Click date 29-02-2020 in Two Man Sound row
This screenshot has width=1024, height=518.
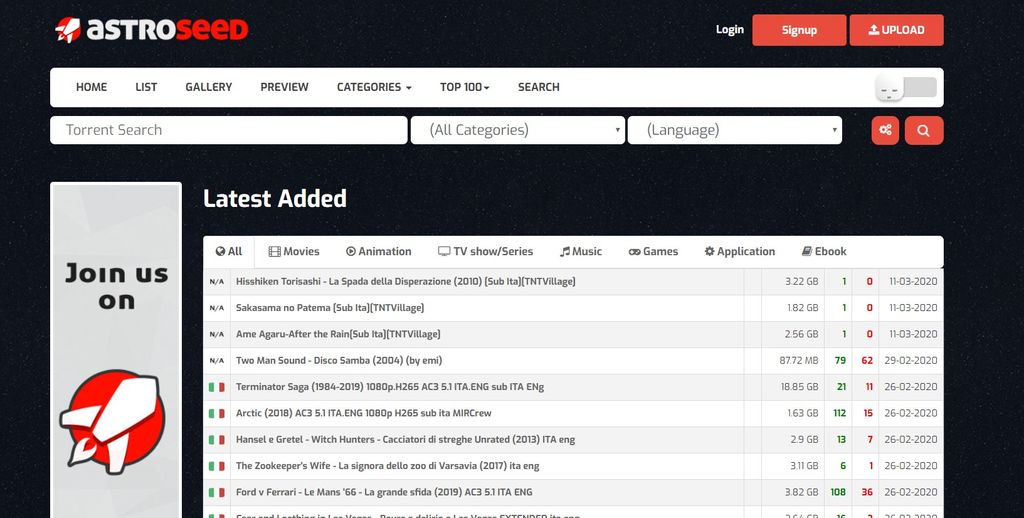tap(913, 361)
